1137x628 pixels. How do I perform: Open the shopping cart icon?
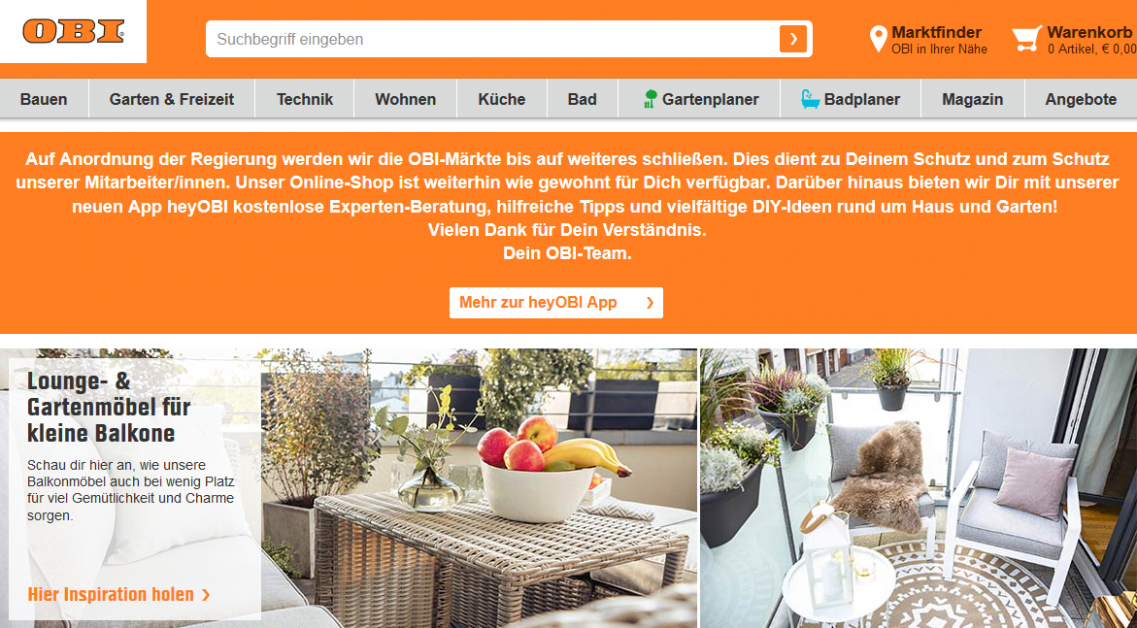tap(1027, 39)
